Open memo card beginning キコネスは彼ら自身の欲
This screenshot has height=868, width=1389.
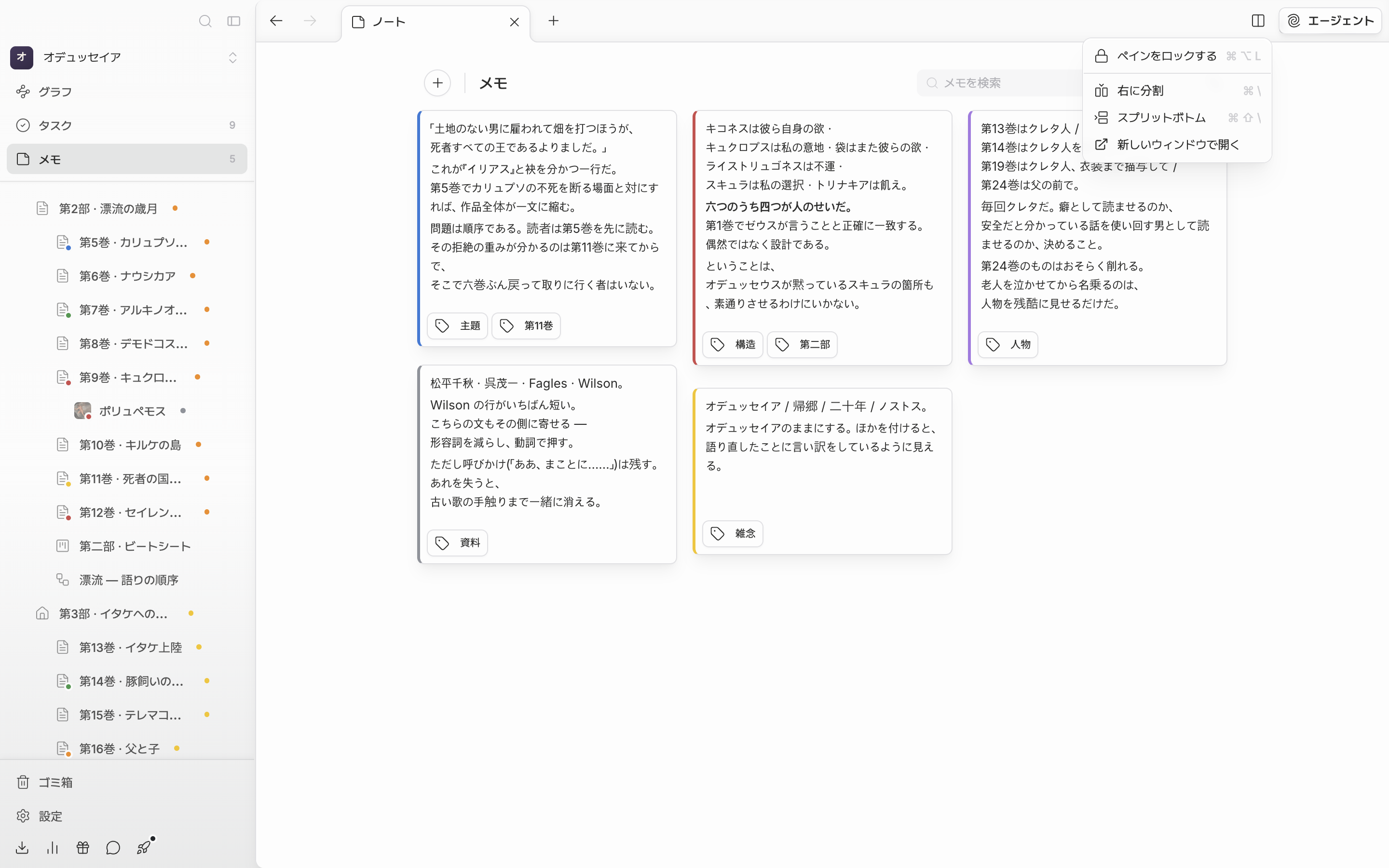pos(822,238)
